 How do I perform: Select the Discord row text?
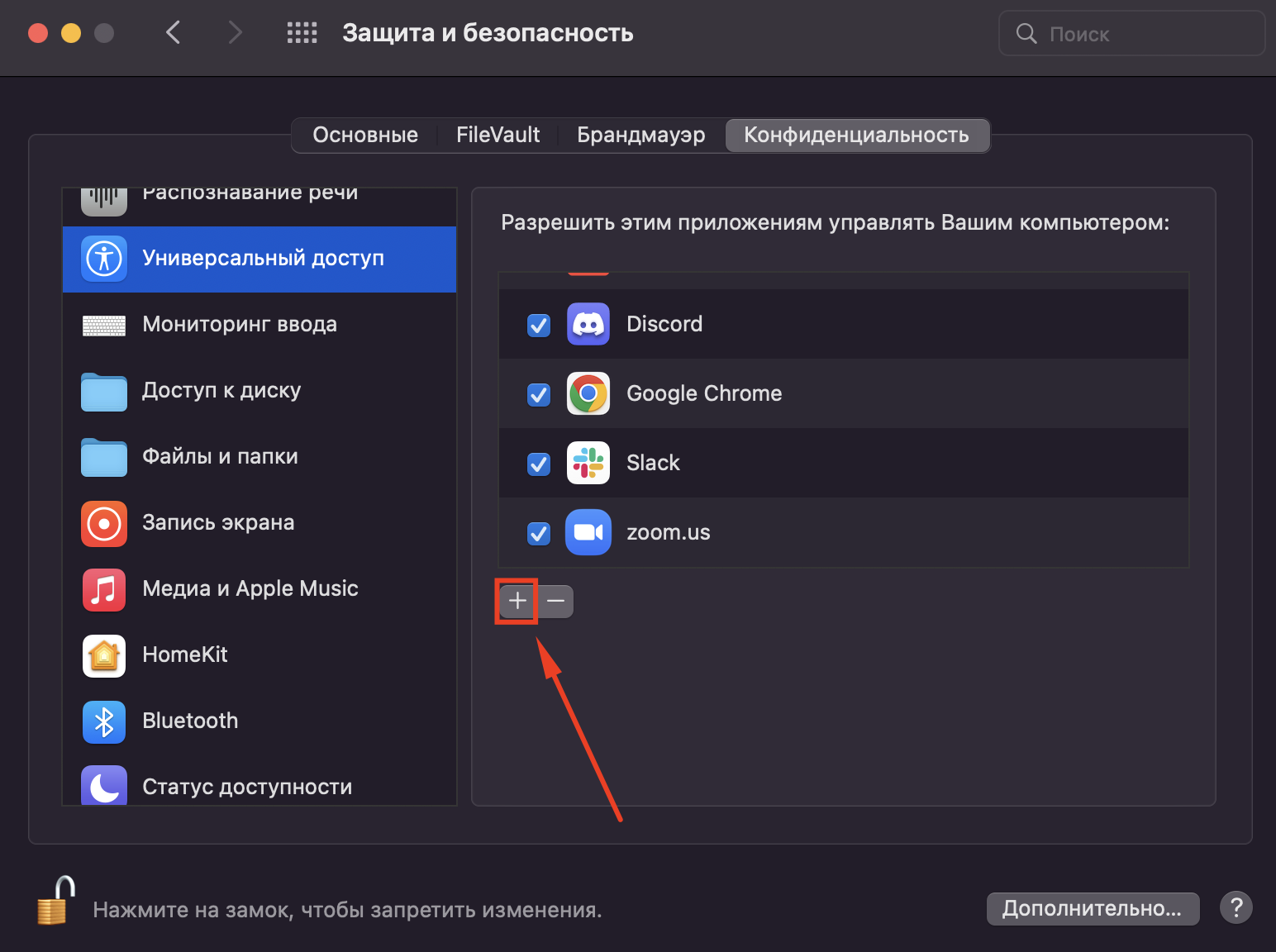tap(664, 324)
